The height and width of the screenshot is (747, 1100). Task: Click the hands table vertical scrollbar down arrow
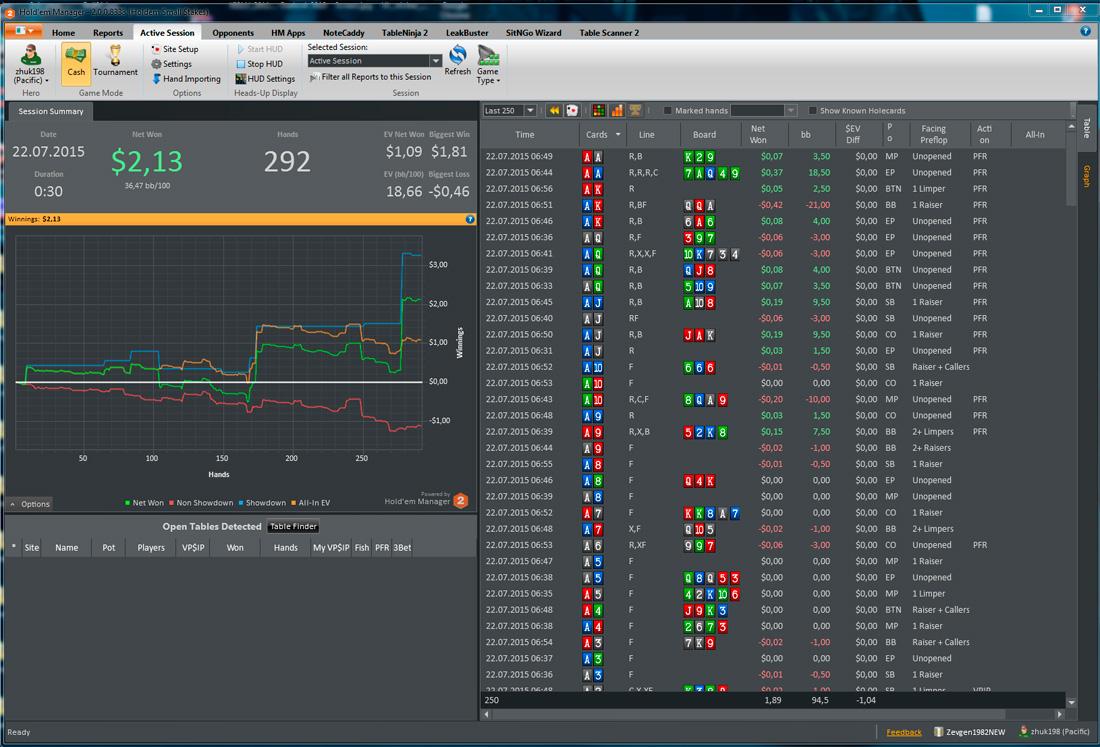(x=1071, y=702)
